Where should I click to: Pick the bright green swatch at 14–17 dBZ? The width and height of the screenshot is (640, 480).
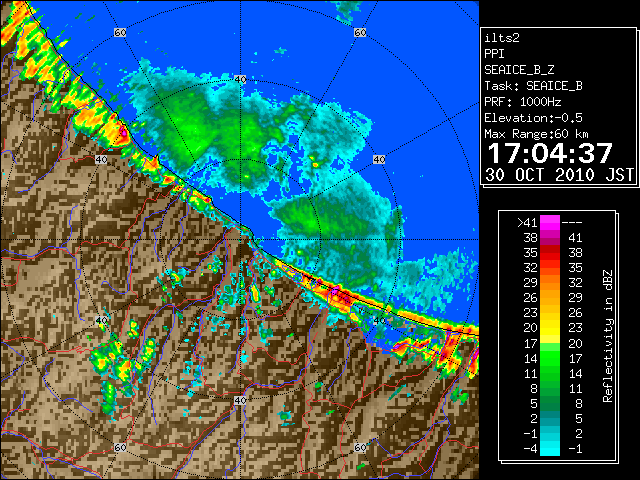pos(550,358)
